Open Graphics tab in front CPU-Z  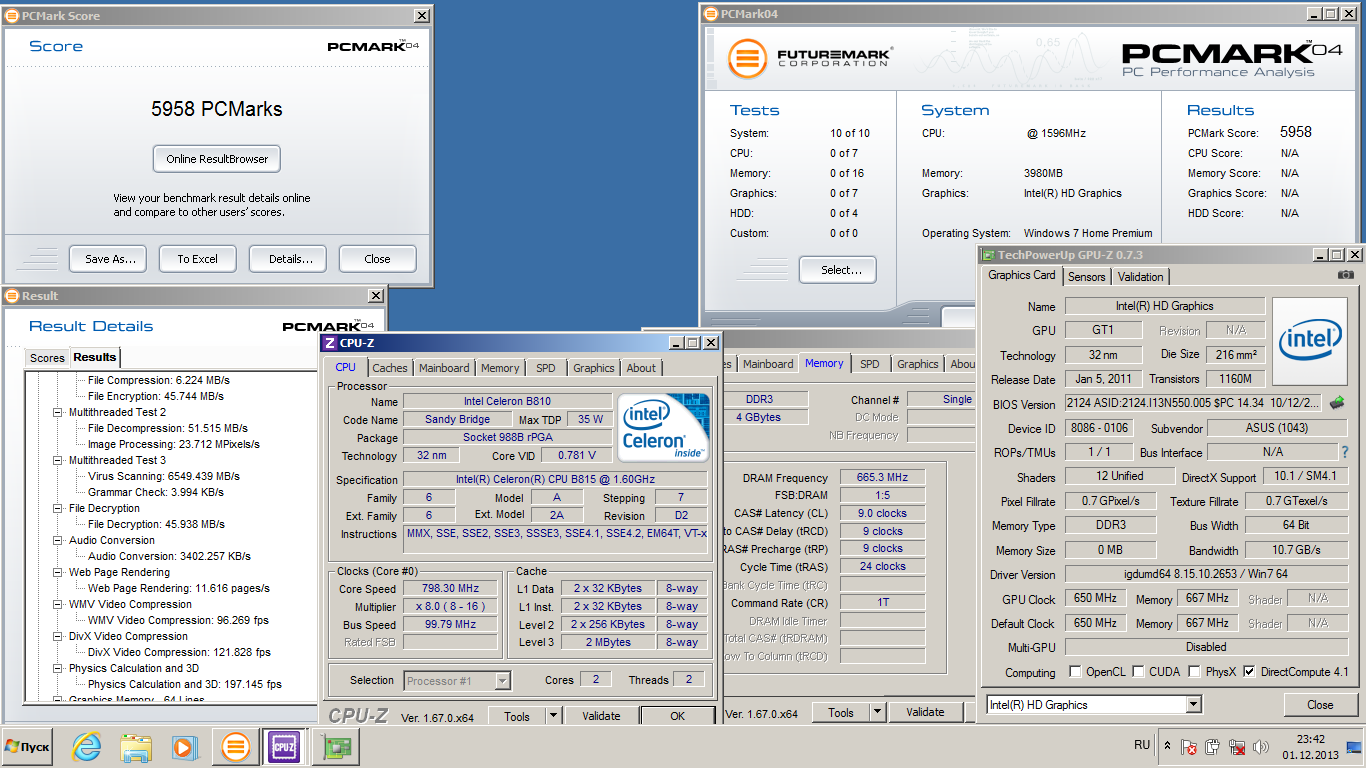click(594, 368)
